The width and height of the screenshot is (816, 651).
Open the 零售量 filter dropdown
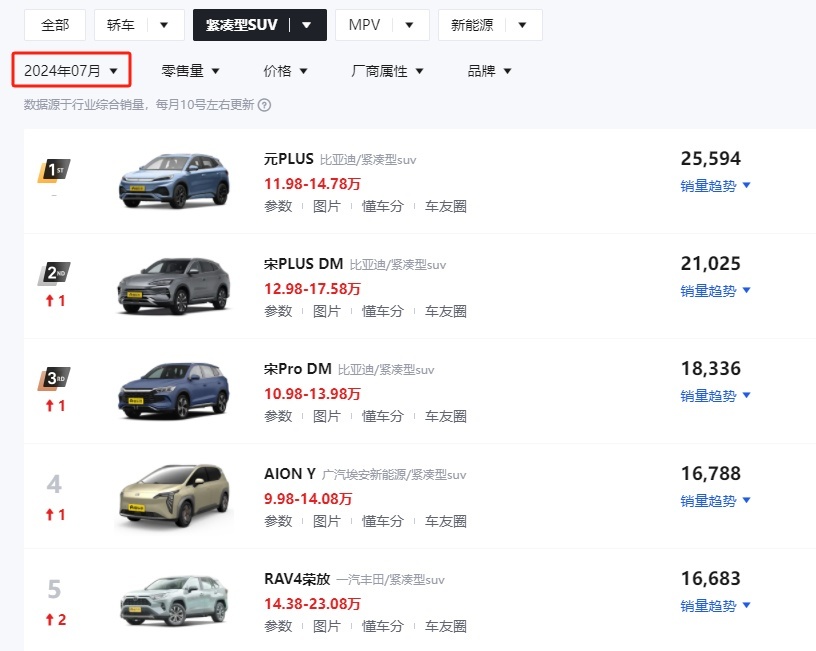pos(190,71)
